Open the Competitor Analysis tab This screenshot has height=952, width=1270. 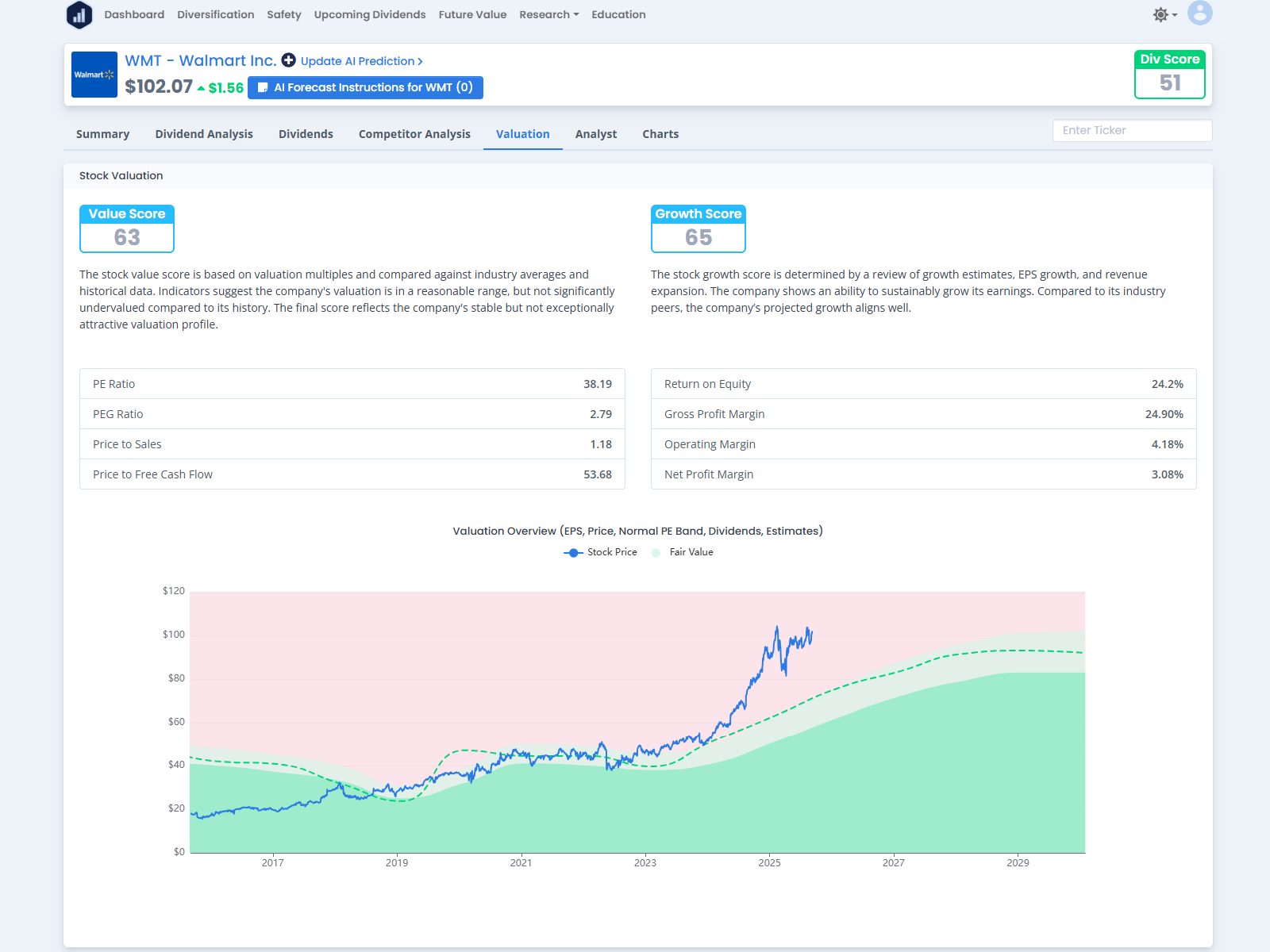(x=414, y=134)
